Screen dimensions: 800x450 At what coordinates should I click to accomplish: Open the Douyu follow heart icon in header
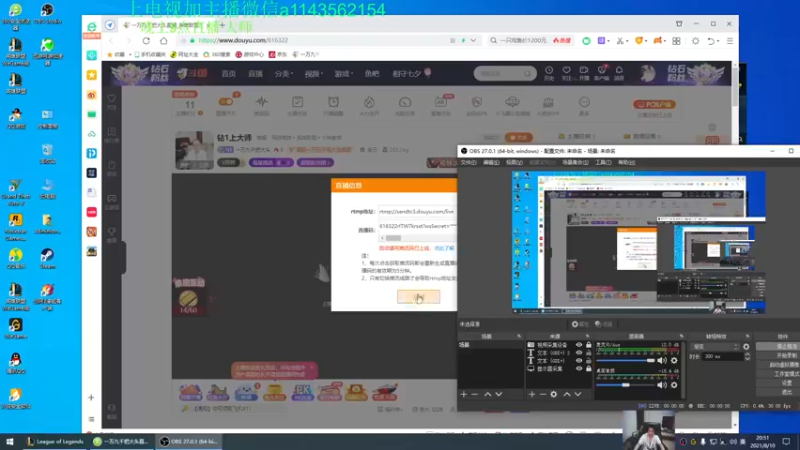click(566, 73)
